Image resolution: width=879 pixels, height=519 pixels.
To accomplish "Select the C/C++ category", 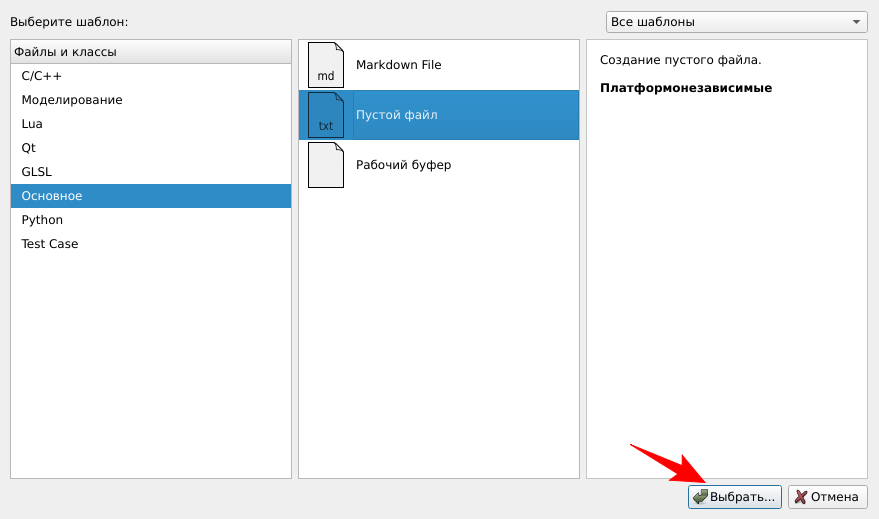I will tap(42, 76).
